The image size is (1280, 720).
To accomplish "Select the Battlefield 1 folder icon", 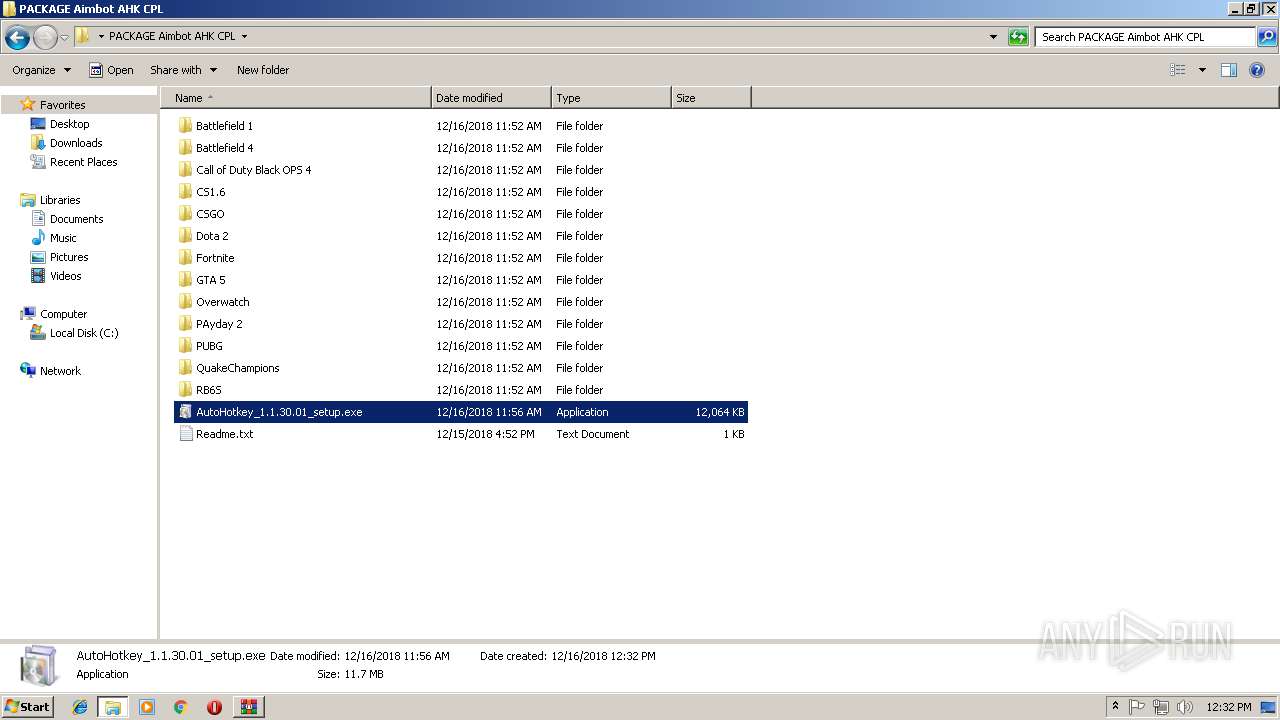I will coord(185,126).
